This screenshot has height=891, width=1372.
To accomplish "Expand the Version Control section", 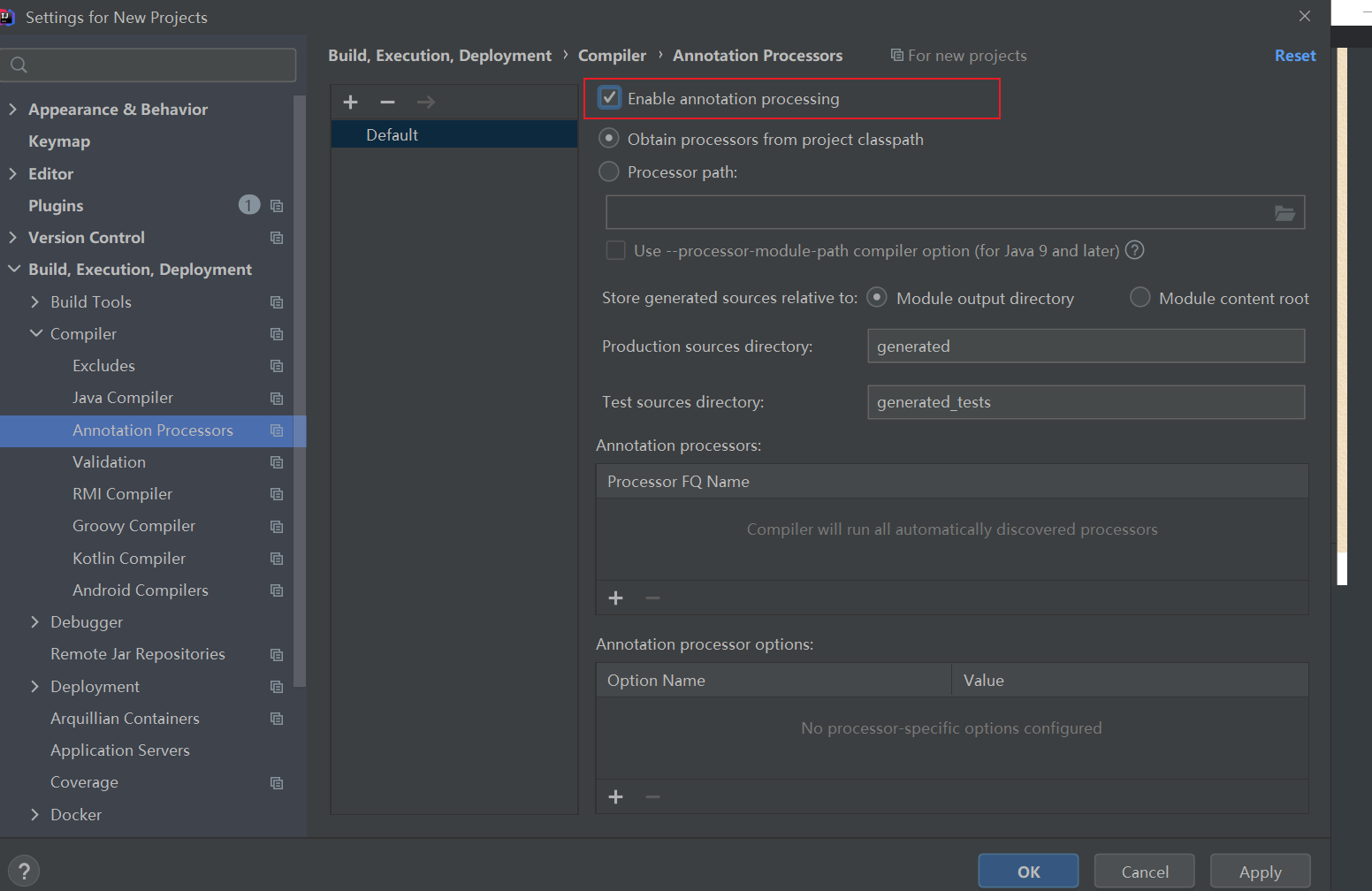I will click(12, 237).
